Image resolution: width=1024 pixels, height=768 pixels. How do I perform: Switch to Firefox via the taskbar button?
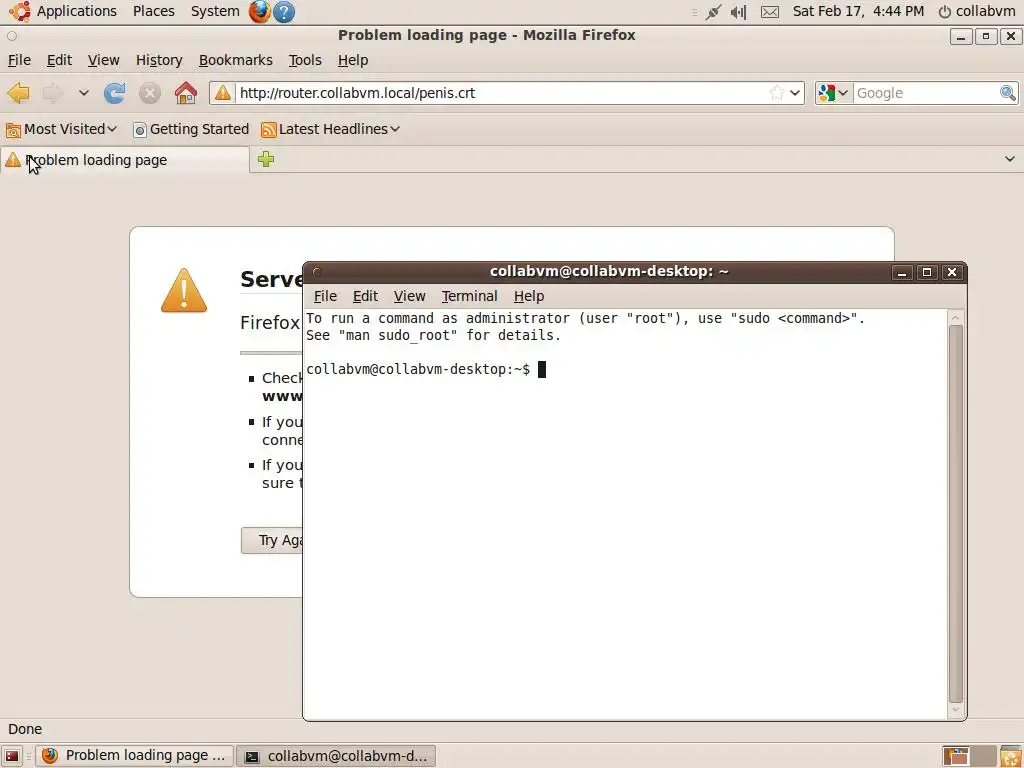tap(134, 756)
